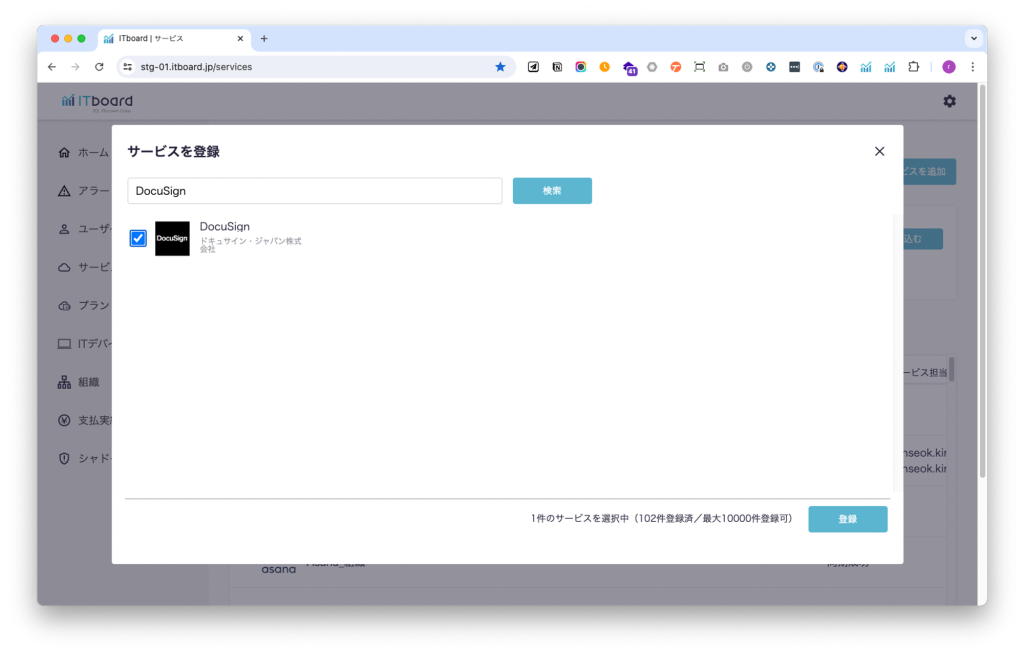The width and height of the screenshot is (1024, 654).
Task: Open alerts via warning triangle icon
Action: (65, 191)
